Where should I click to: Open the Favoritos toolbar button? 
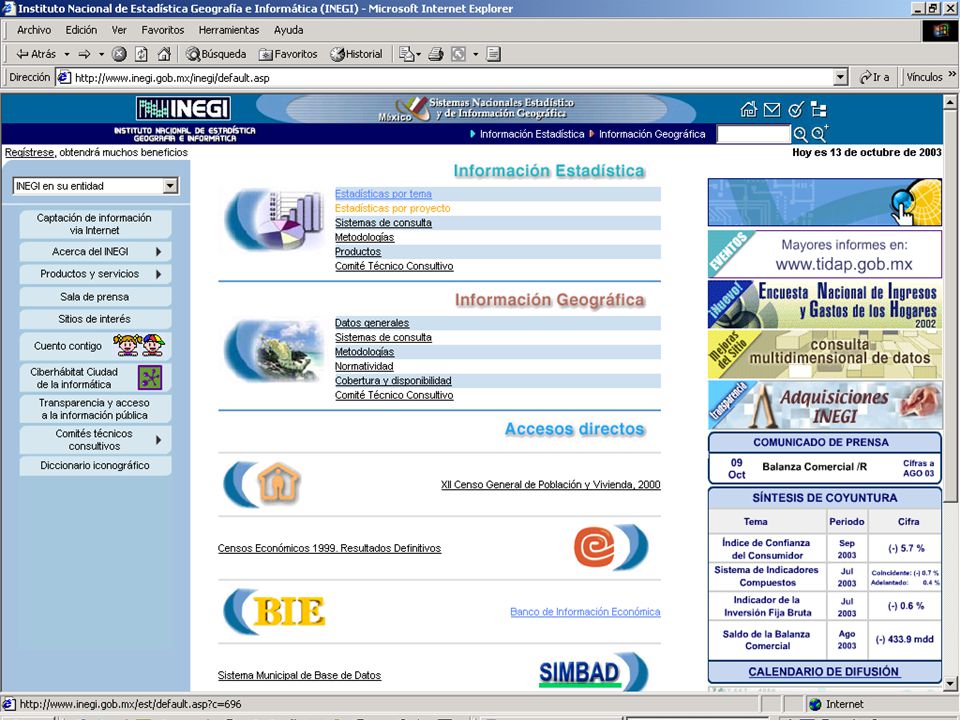coord(288,54)
